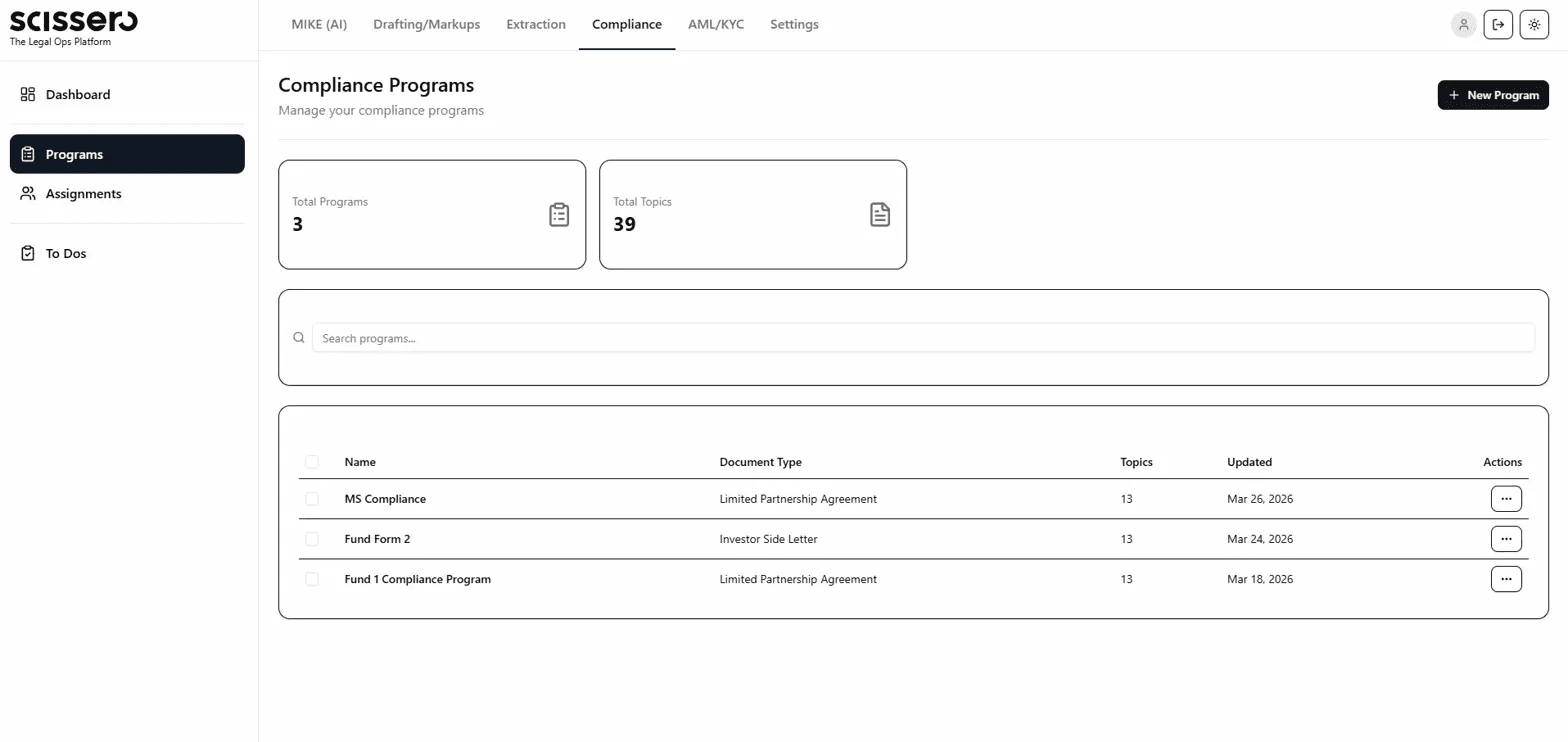Click the Total Programs clipboard icon
The height and width of the screenshot is (742, 1568).
pyautogui.click(x=559, y=214)
